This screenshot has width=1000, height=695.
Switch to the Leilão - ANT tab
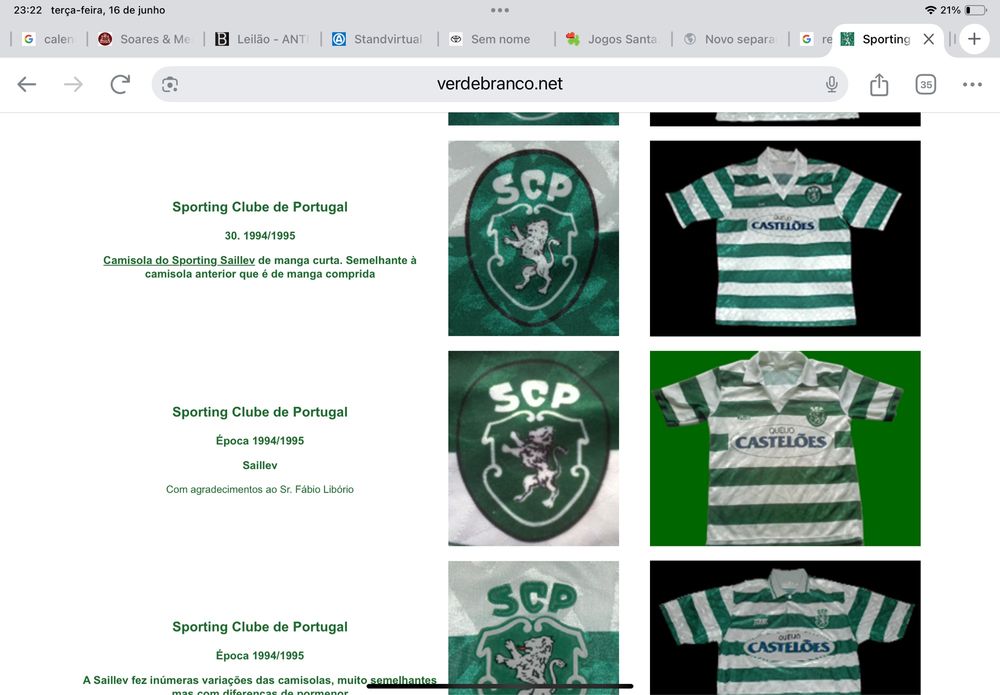click(262, 39)
